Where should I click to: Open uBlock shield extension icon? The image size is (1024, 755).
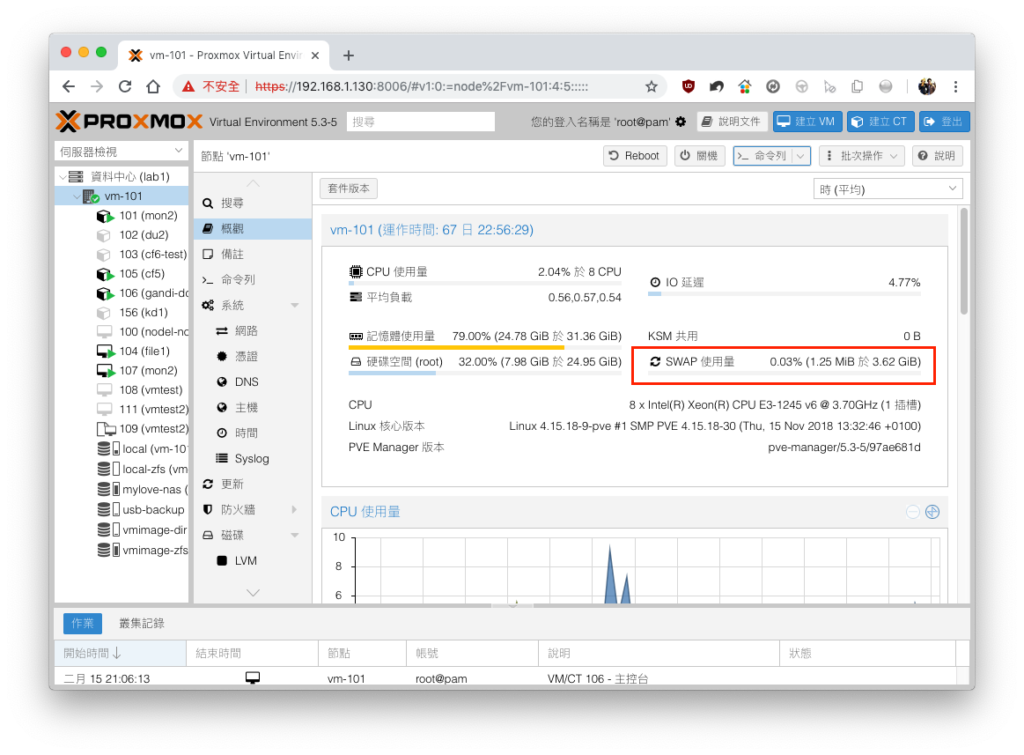point(688,86)
